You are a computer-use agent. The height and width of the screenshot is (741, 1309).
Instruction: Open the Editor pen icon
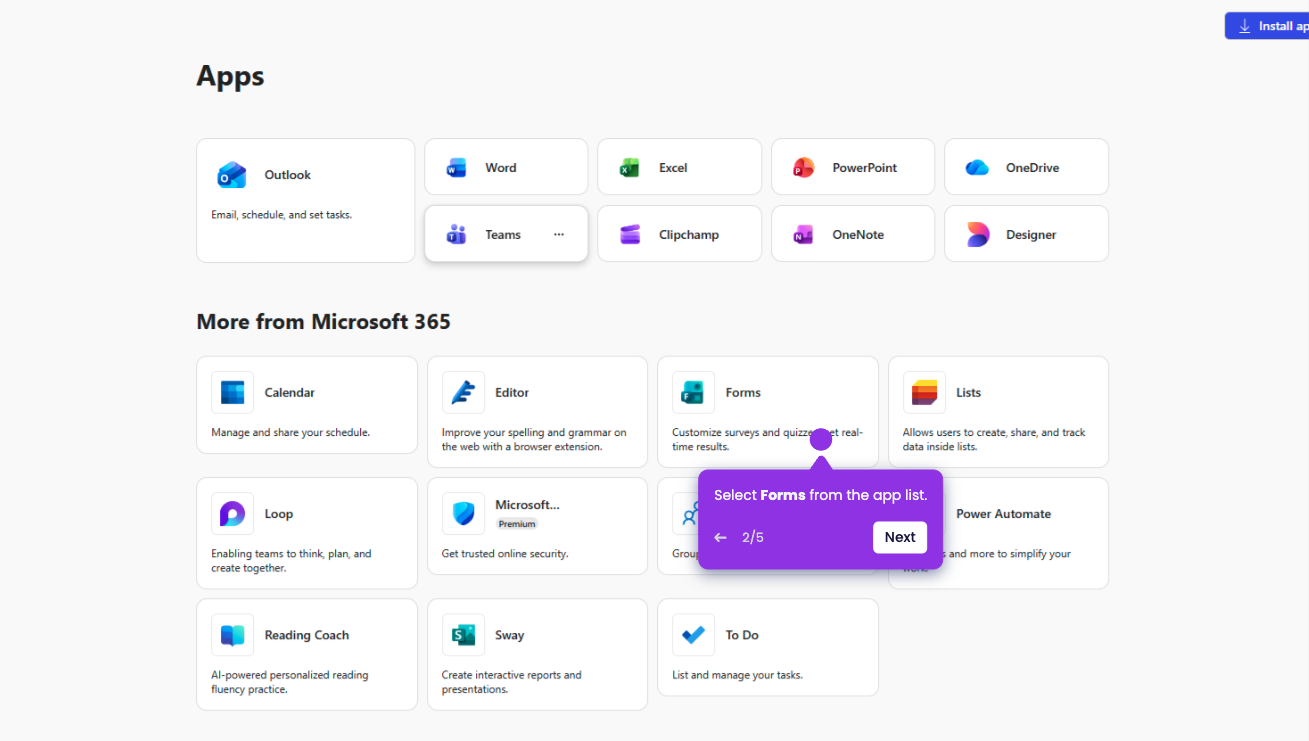(463, 393)
